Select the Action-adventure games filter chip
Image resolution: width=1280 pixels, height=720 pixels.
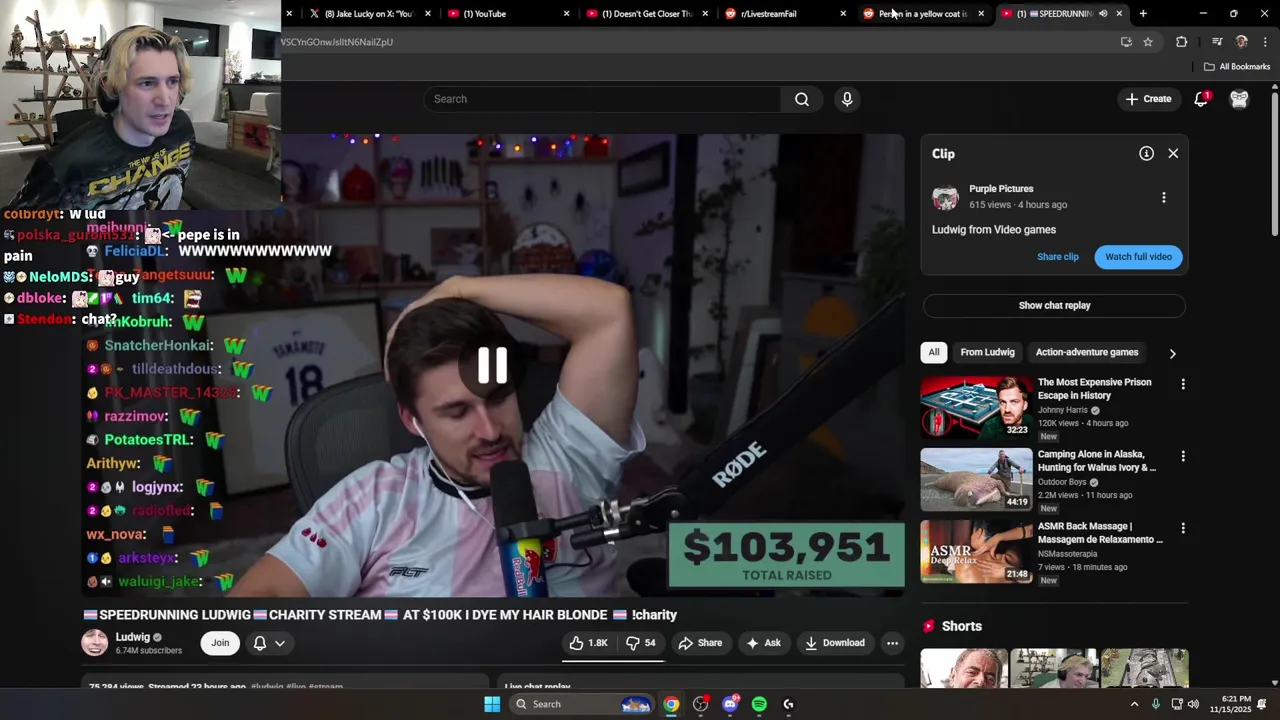[1087, 352]
